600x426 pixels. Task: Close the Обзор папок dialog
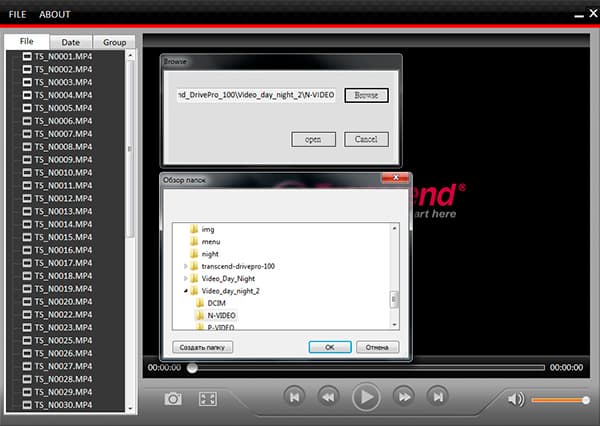tap(395, 178)
